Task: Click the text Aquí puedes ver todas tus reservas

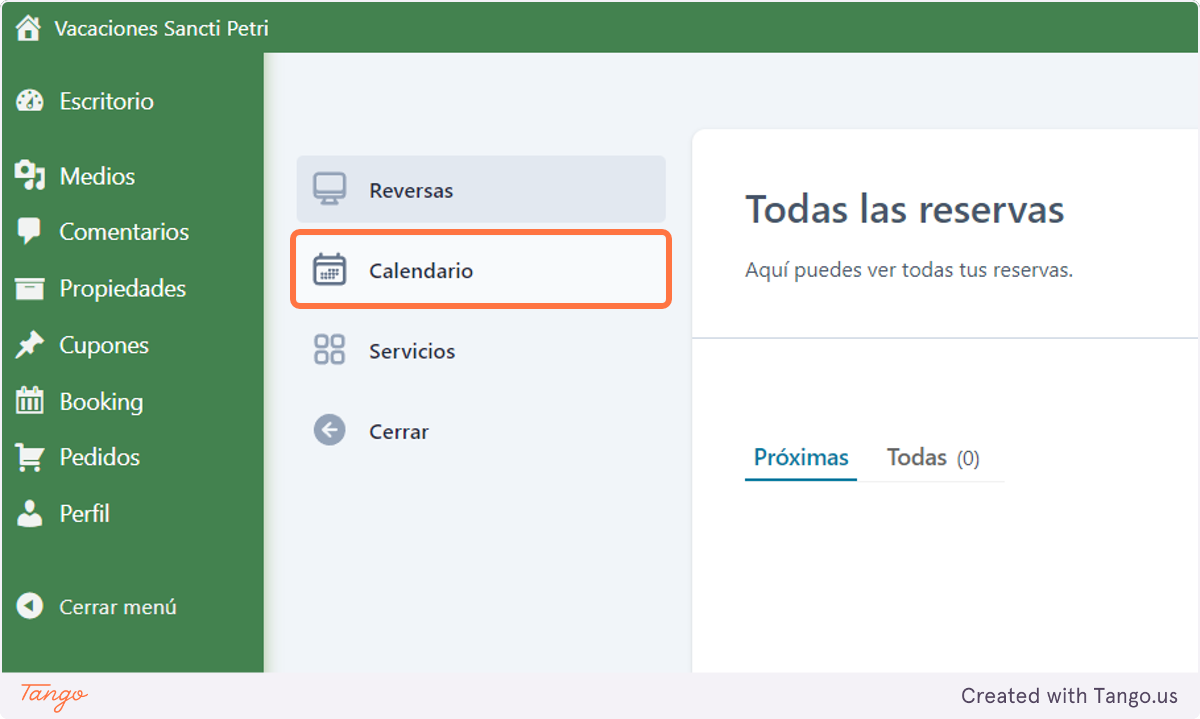Action: point(909,270)
